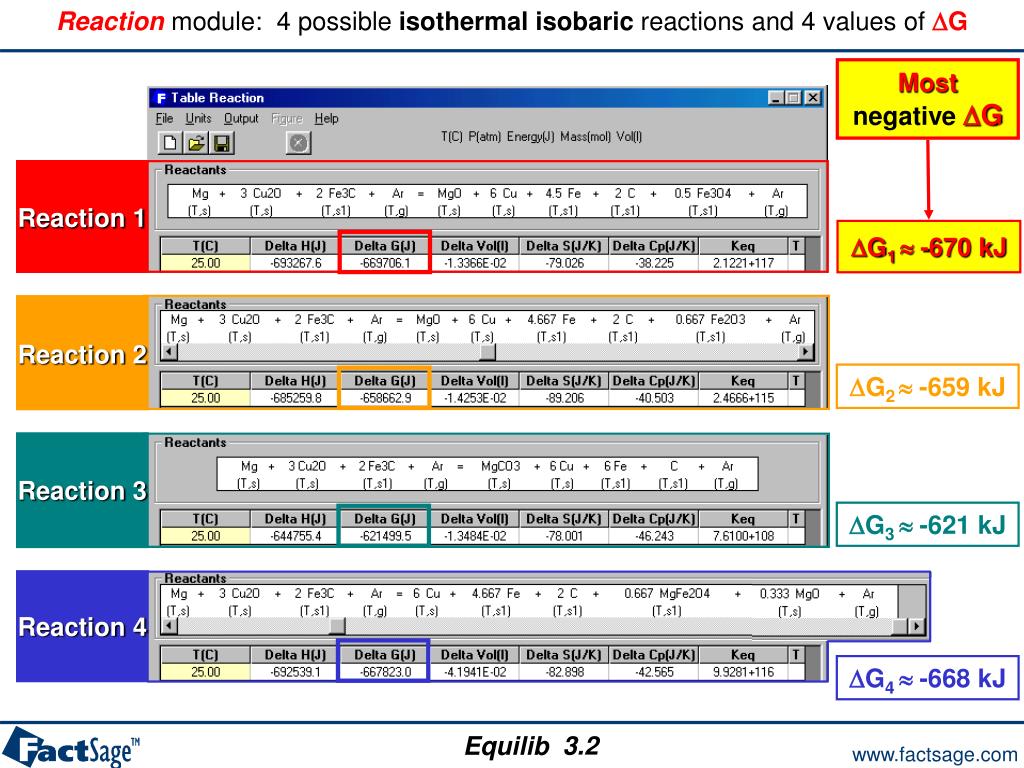Click Reaction 1 temperature field 25.00
Screen dimensions: 1024x768
pos(205,263)
